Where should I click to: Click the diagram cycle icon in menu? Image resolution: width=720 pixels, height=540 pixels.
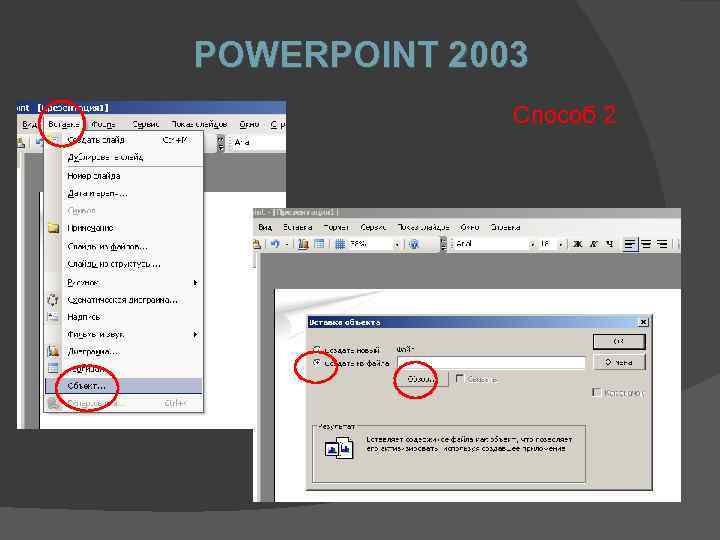(53, 300)
